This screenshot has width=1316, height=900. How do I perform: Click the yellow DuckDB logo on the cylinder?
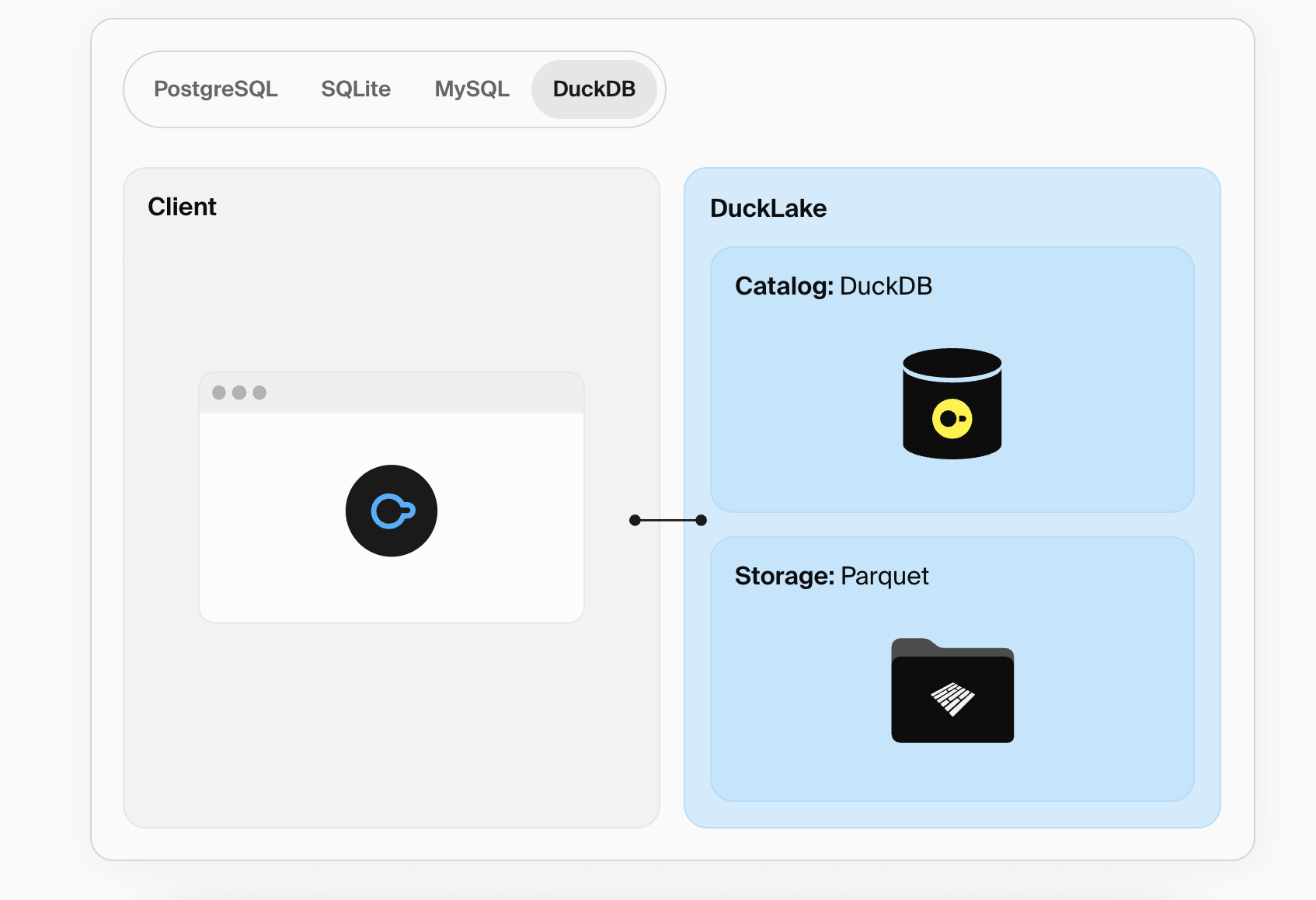point(952,419)
